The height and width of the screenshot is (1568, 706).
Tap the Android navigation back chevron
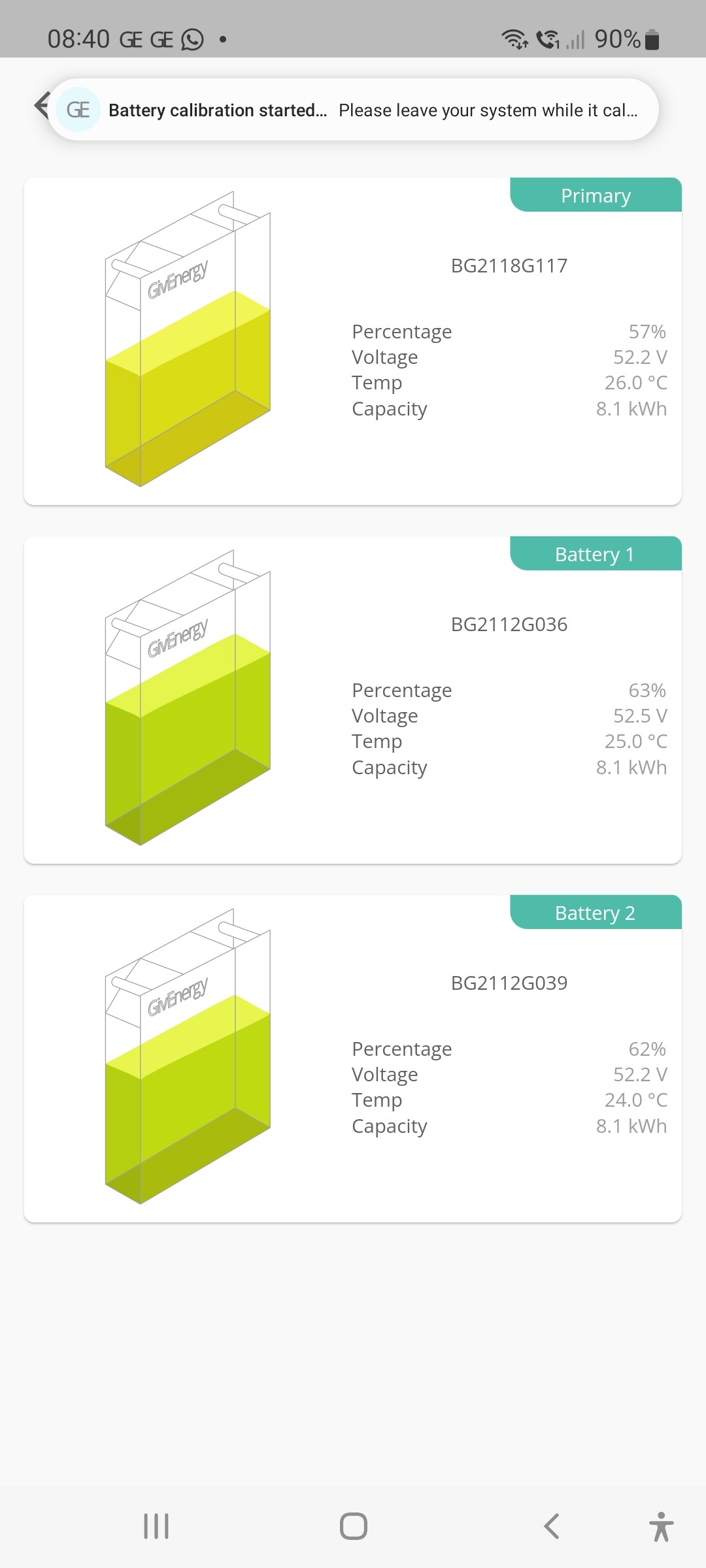[x=551, y=1526]
